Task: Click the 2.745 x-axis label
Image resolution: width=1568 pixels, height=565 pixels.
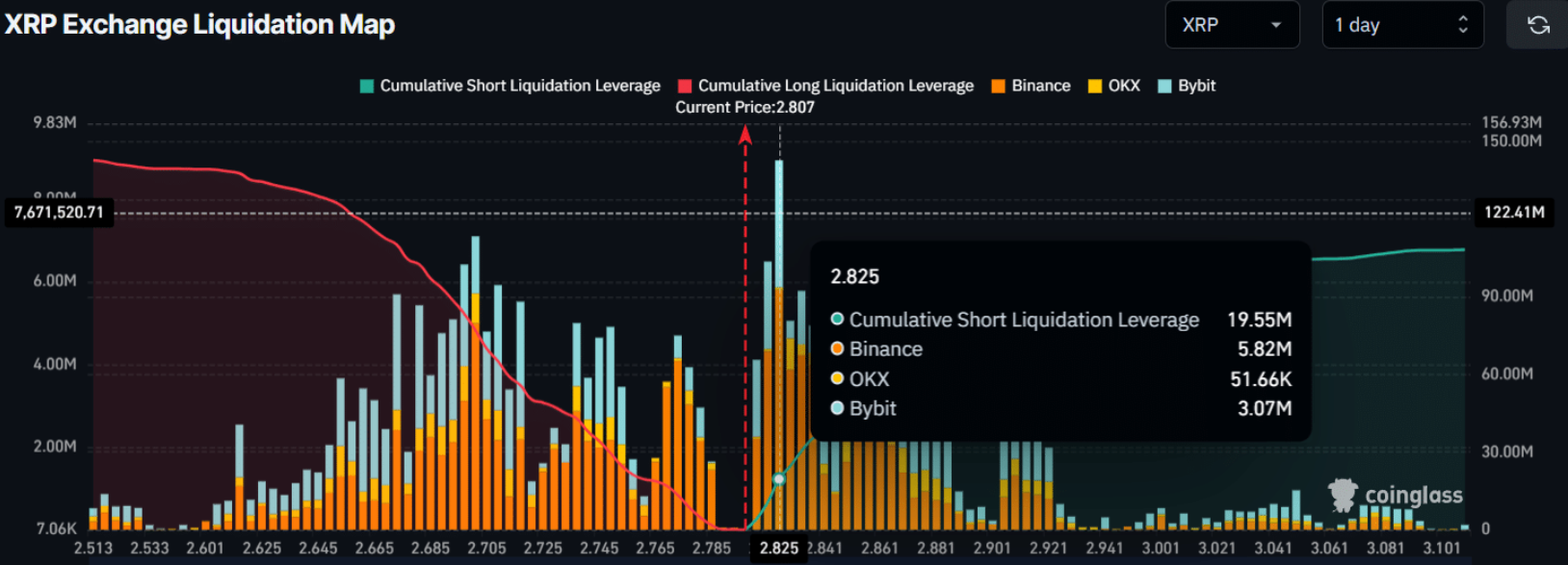Action: (x=599, y=548)
